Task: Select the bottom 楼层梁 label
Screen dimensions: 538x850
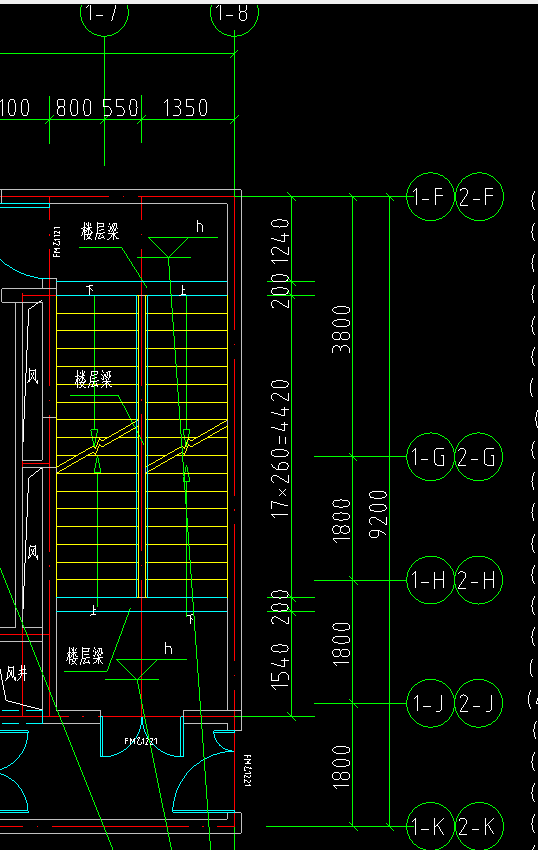Action: coord(85,656)
